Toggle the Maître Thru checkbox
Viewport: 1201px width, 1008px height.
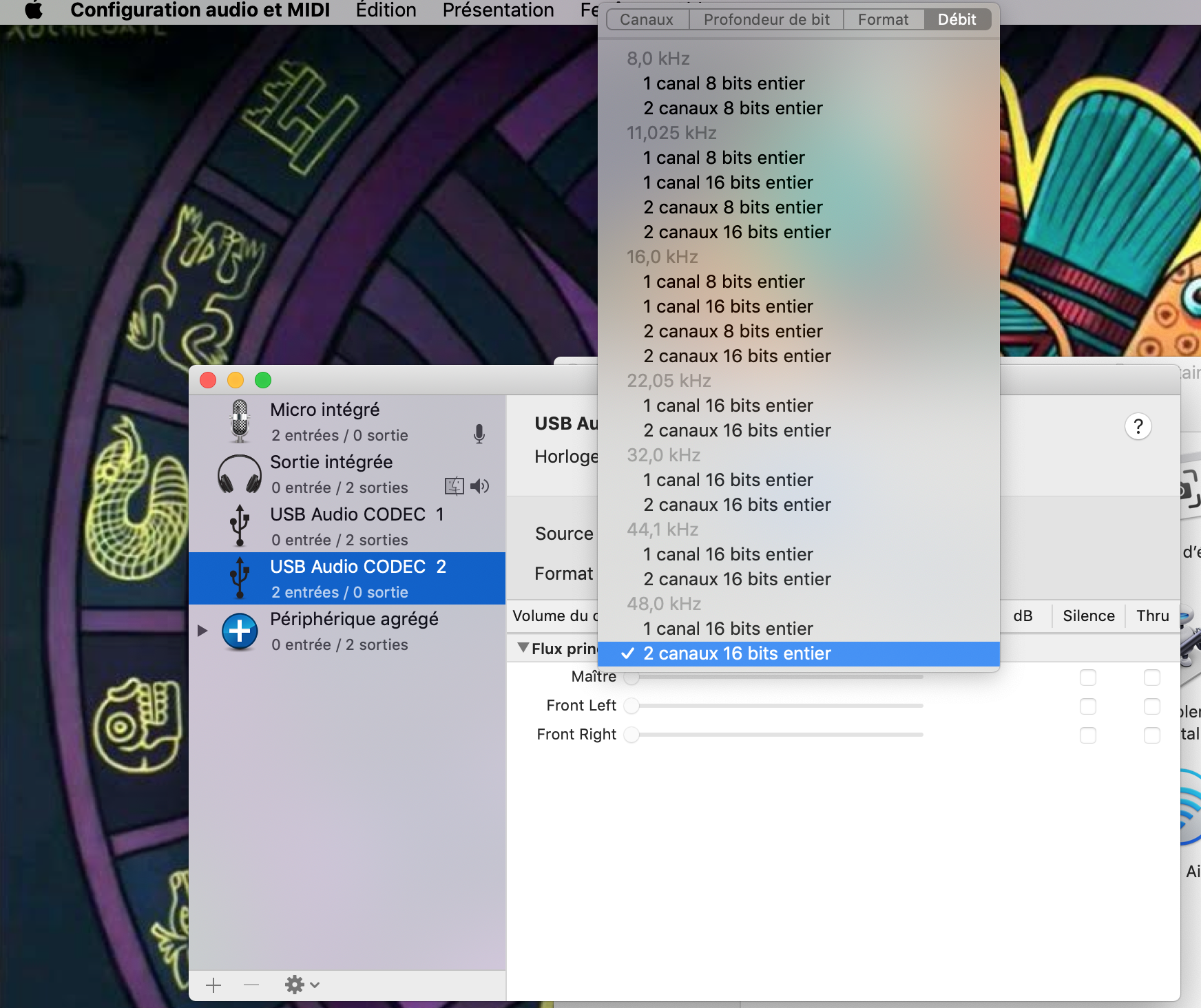coord(1152,678)
